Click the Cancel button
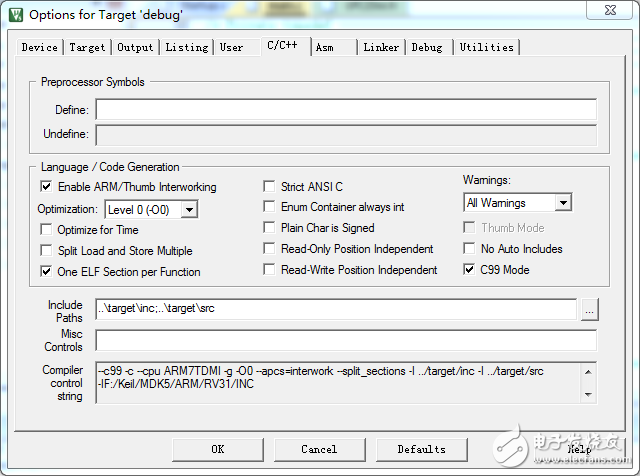Screen dimensions: 640x476 point(319,449)
